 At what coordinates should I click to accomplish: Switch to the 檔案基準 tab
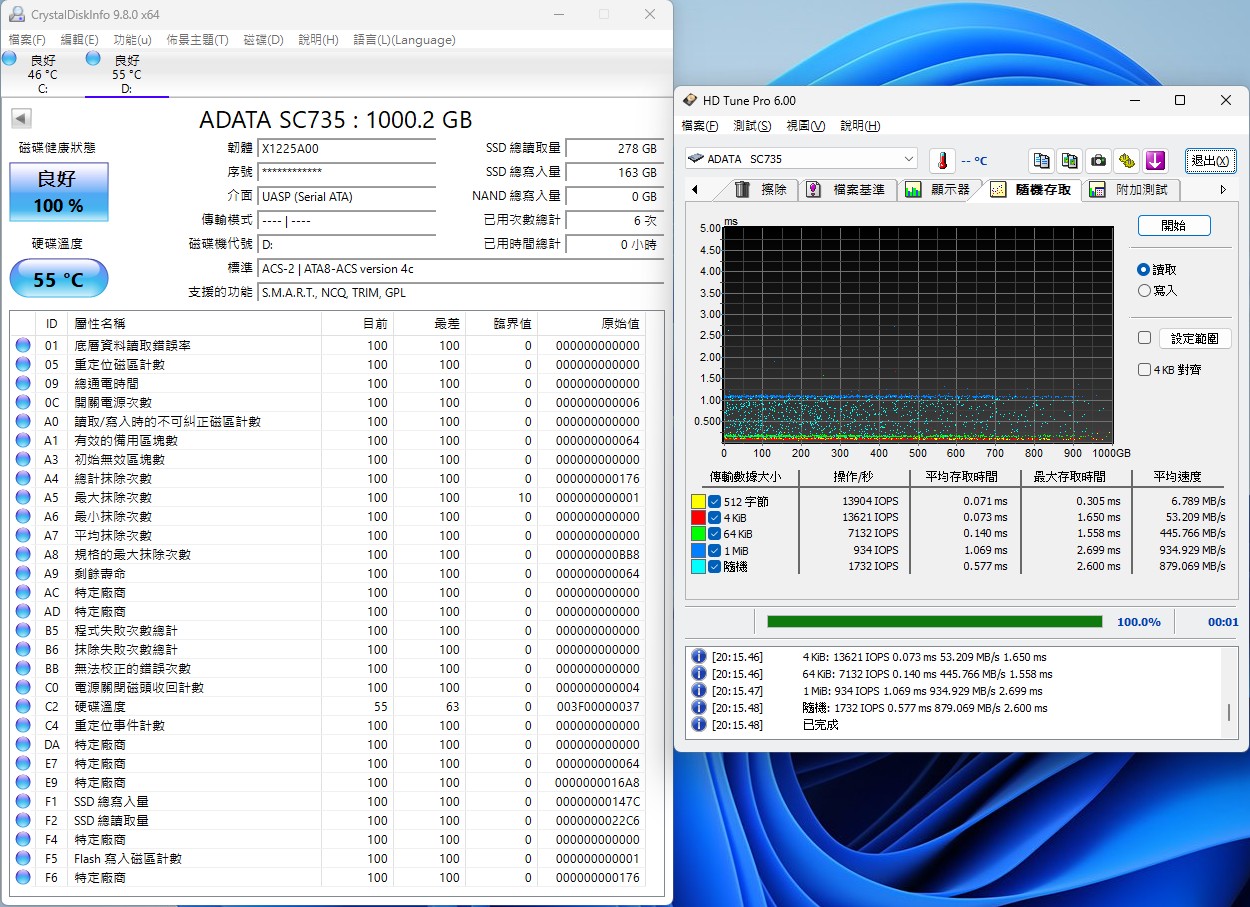point(846,189)
